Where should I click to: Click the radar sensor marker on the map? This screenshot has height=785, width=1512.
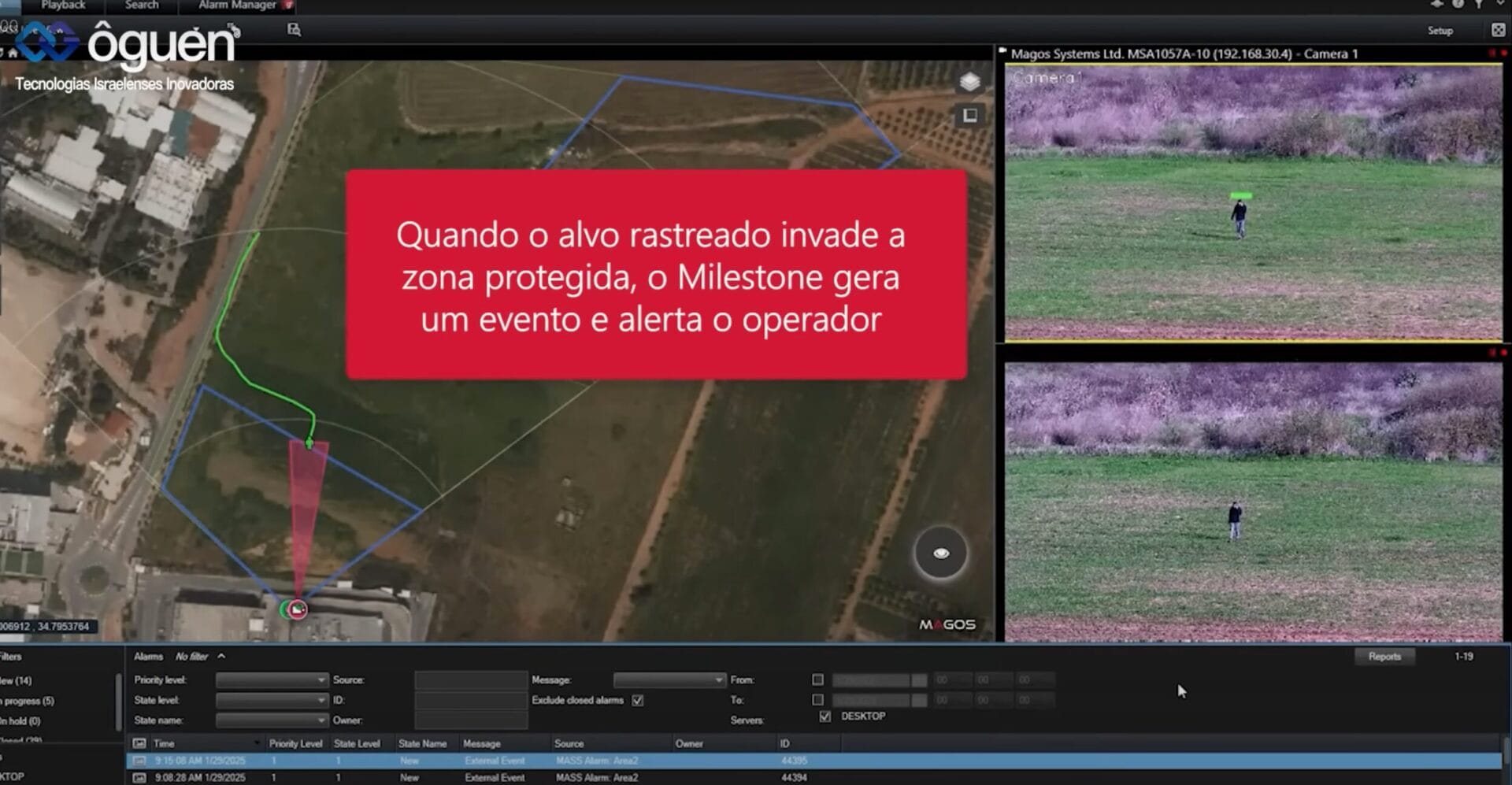tap(296, 609)
